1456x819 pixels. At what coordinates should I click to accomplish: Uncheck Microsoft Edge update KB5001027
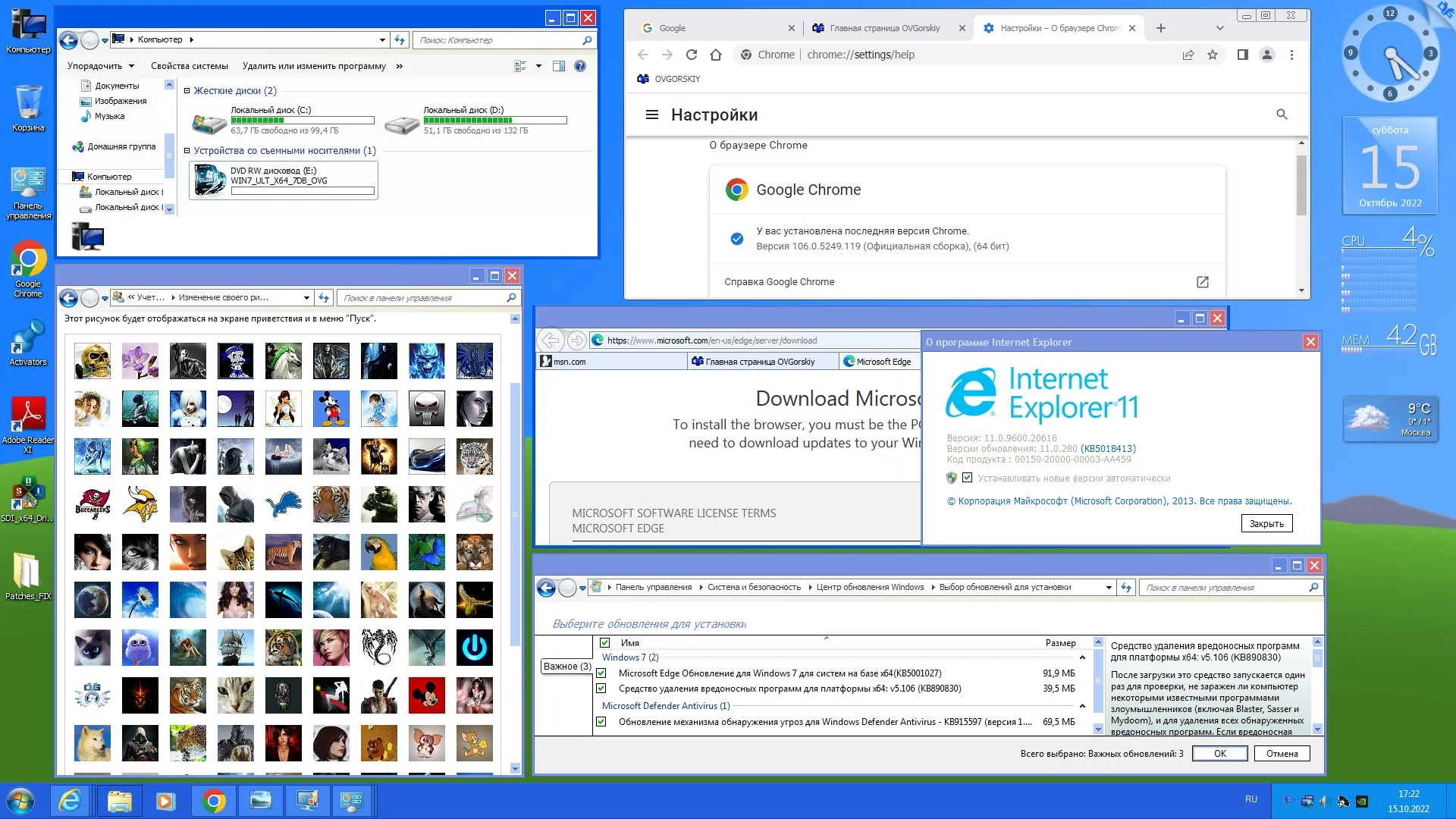[x=601, y=673]
